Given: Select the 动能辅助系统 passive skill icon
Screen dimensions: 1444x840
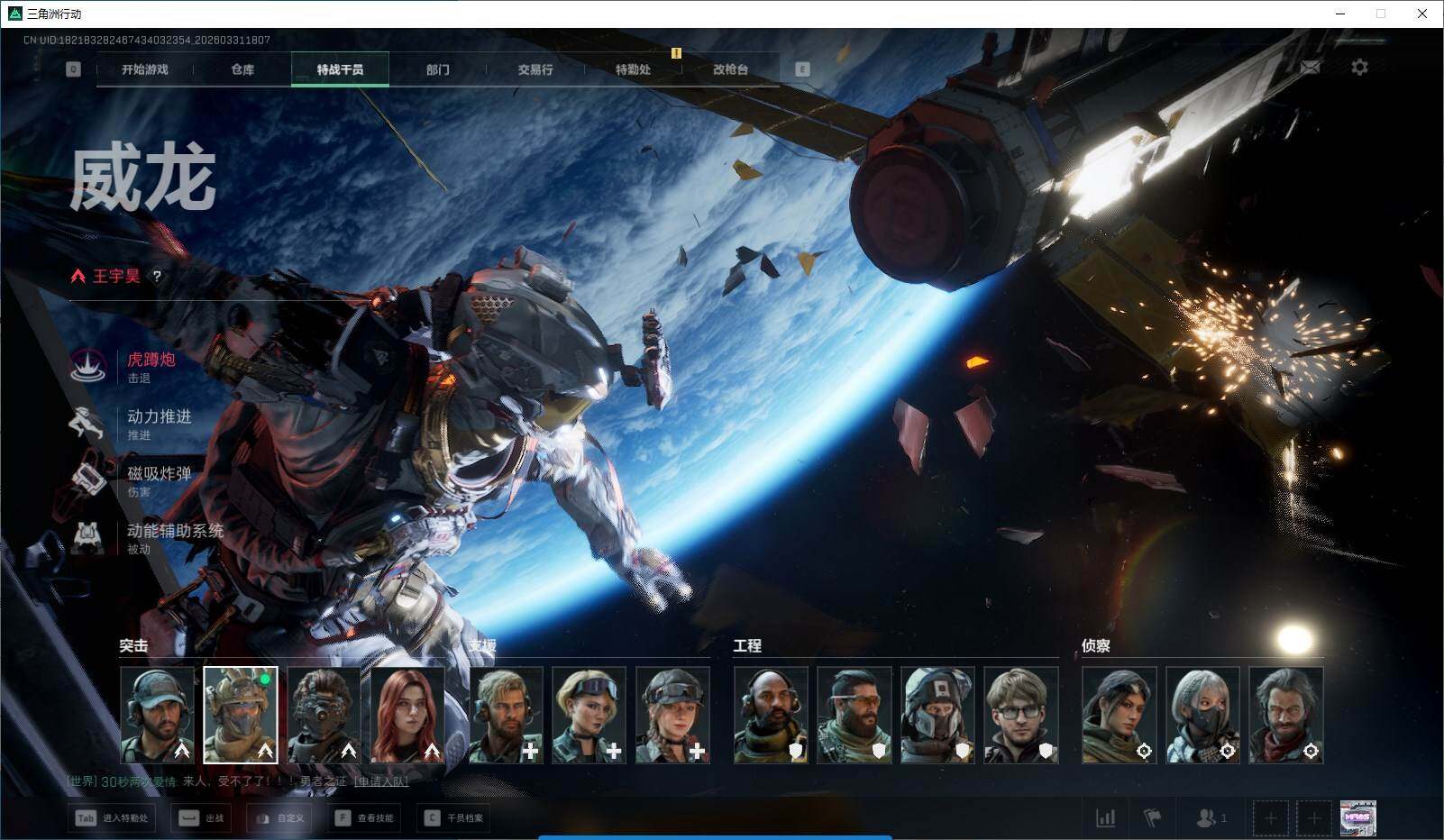Looking at the screenshot, I should (88, 537).
